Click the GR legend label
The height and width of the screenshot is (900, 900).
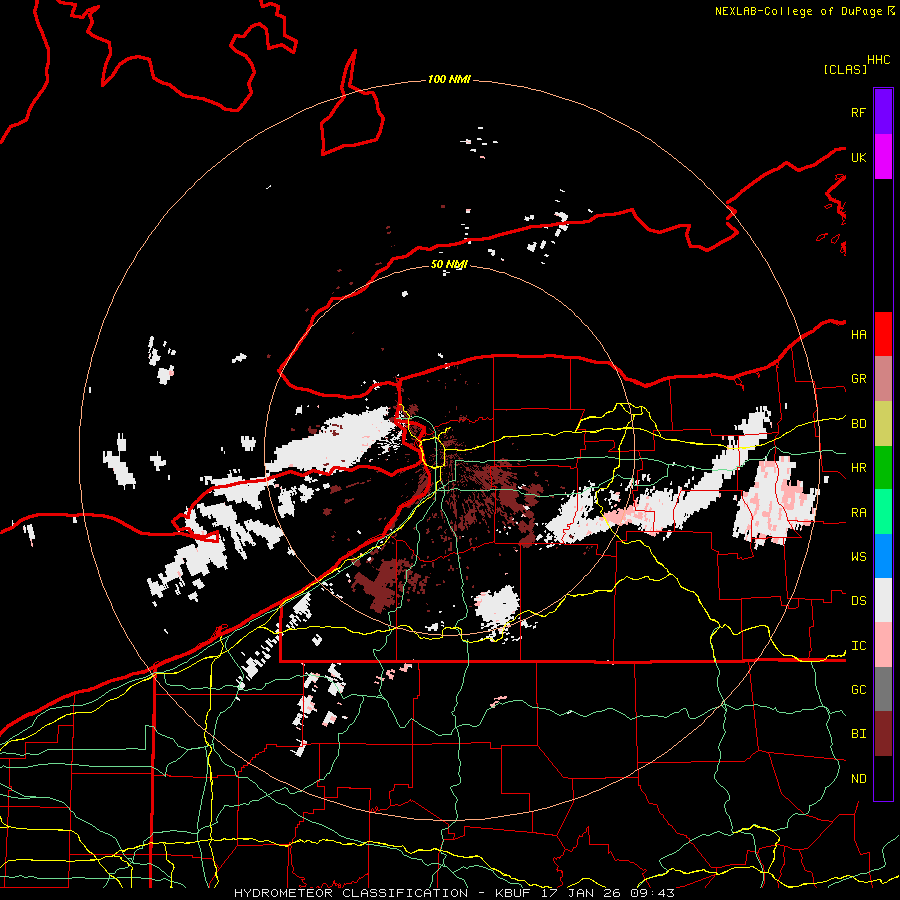click(x=858, y=379)
